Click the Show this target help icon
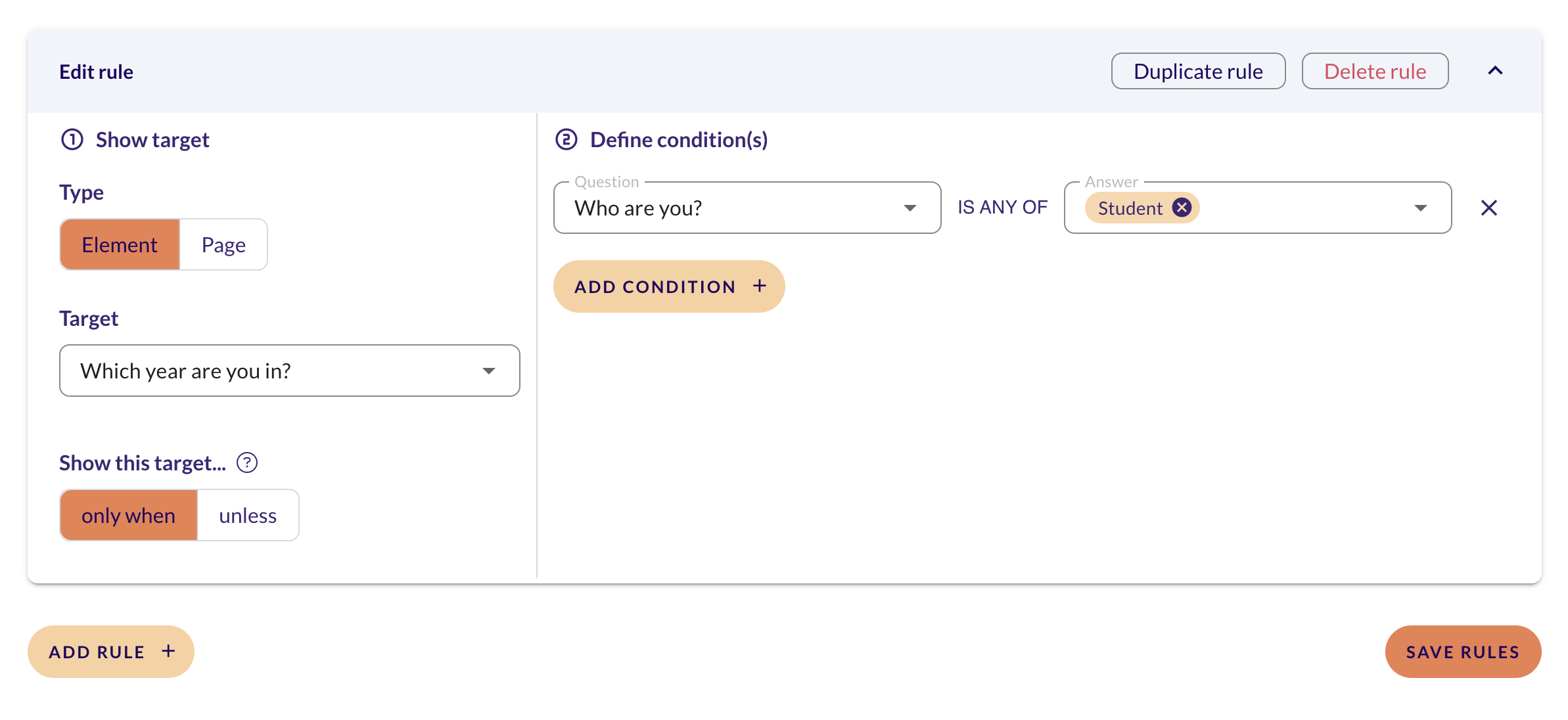 247,462
